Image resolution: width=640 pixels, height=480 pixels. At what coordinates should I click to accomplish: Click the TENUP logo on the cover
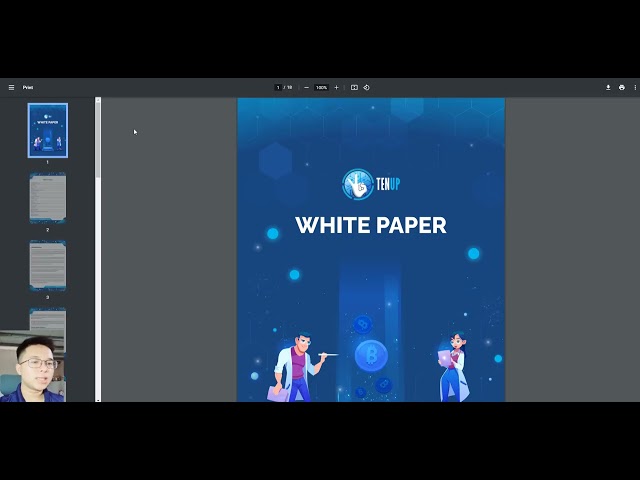point(371,184)
